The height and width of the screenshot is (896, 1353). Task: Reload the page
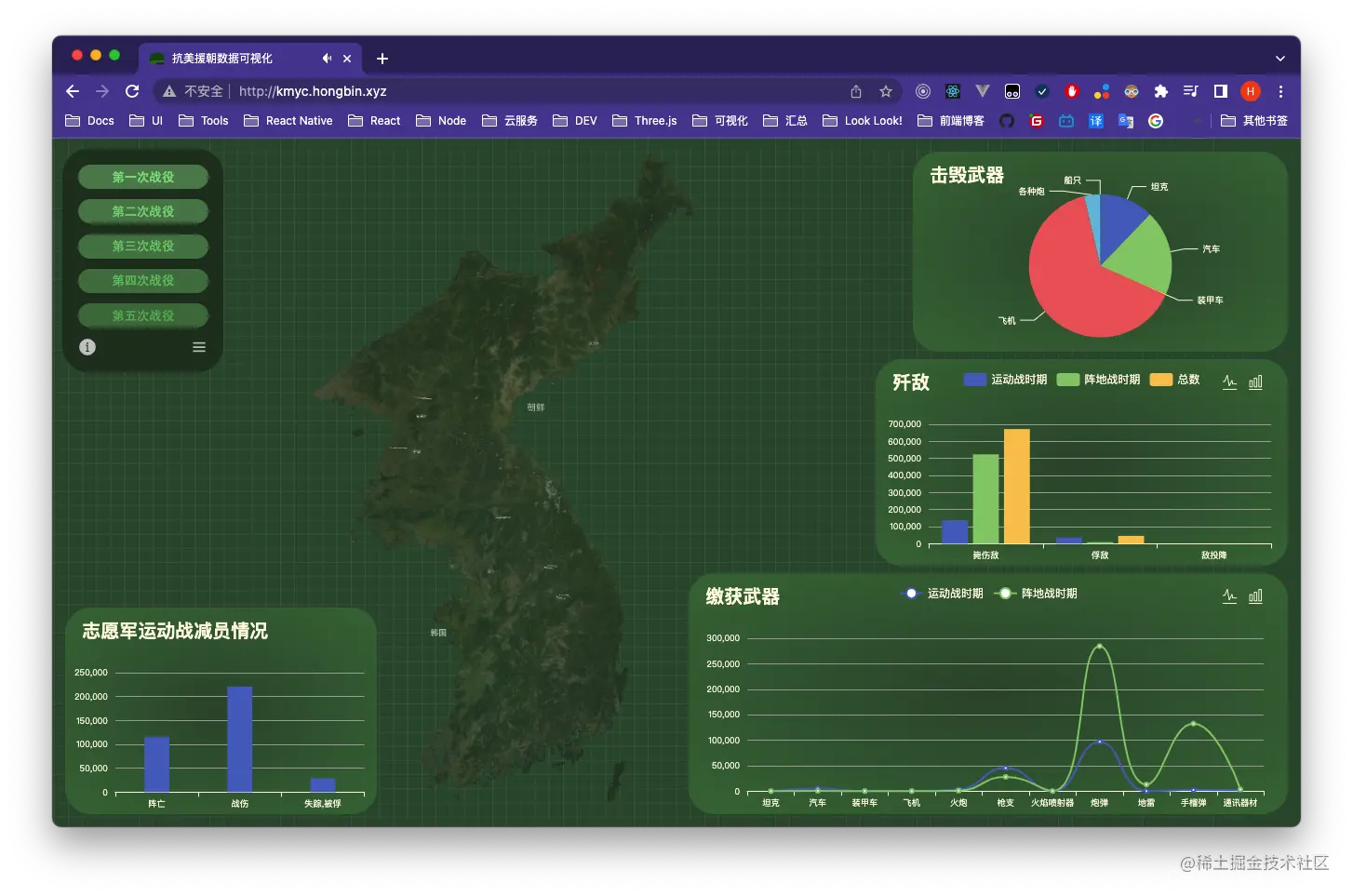(132, 90)
